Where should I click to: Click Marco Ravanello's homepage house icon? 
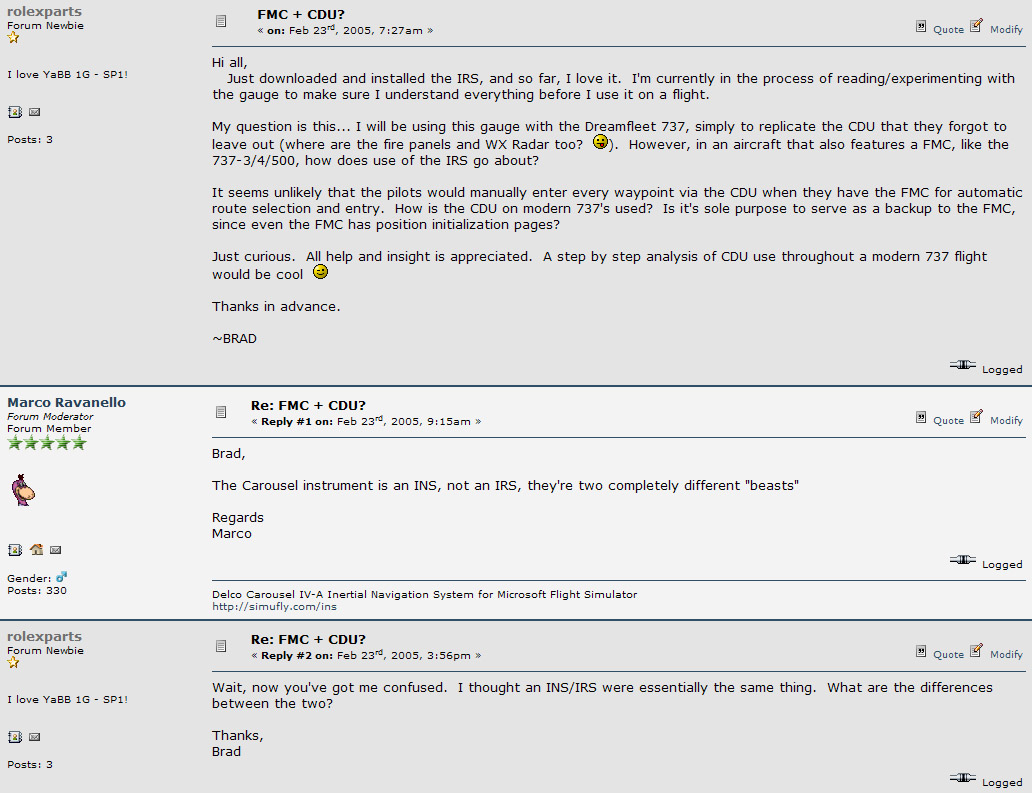coord(36,550)
